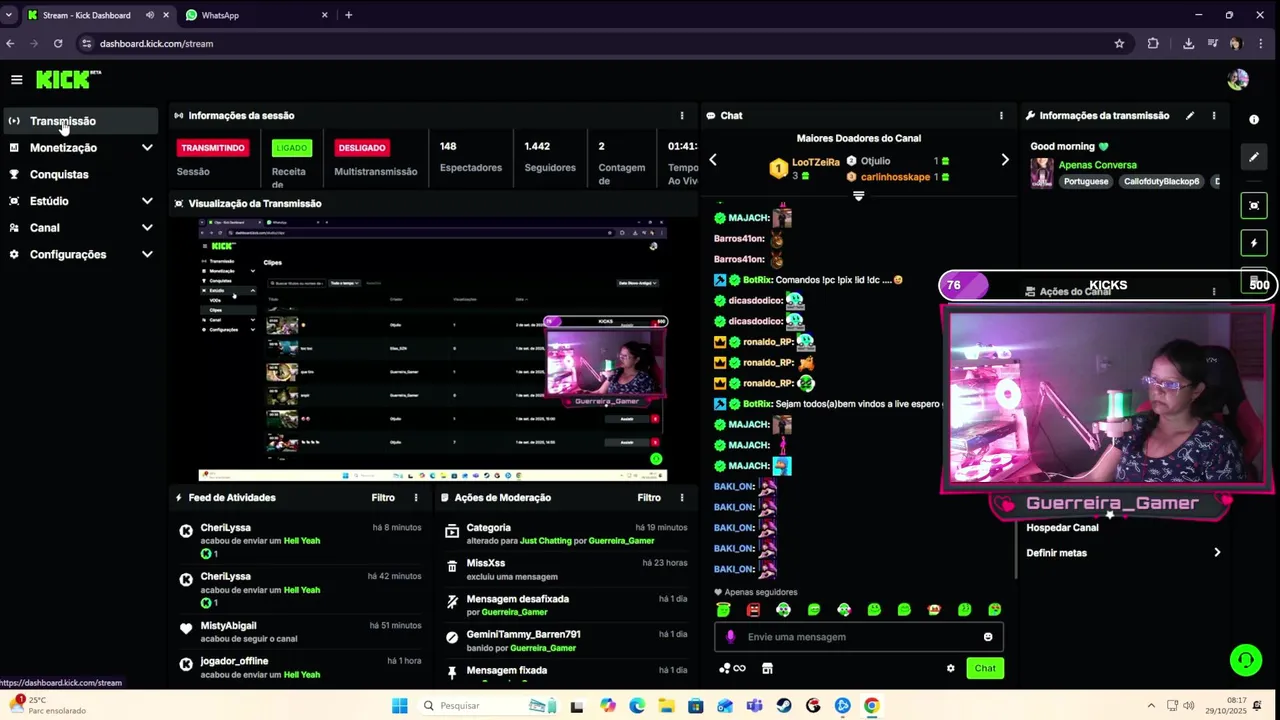Click the purple microphone icon in chat input

click(x=730, y=637)
